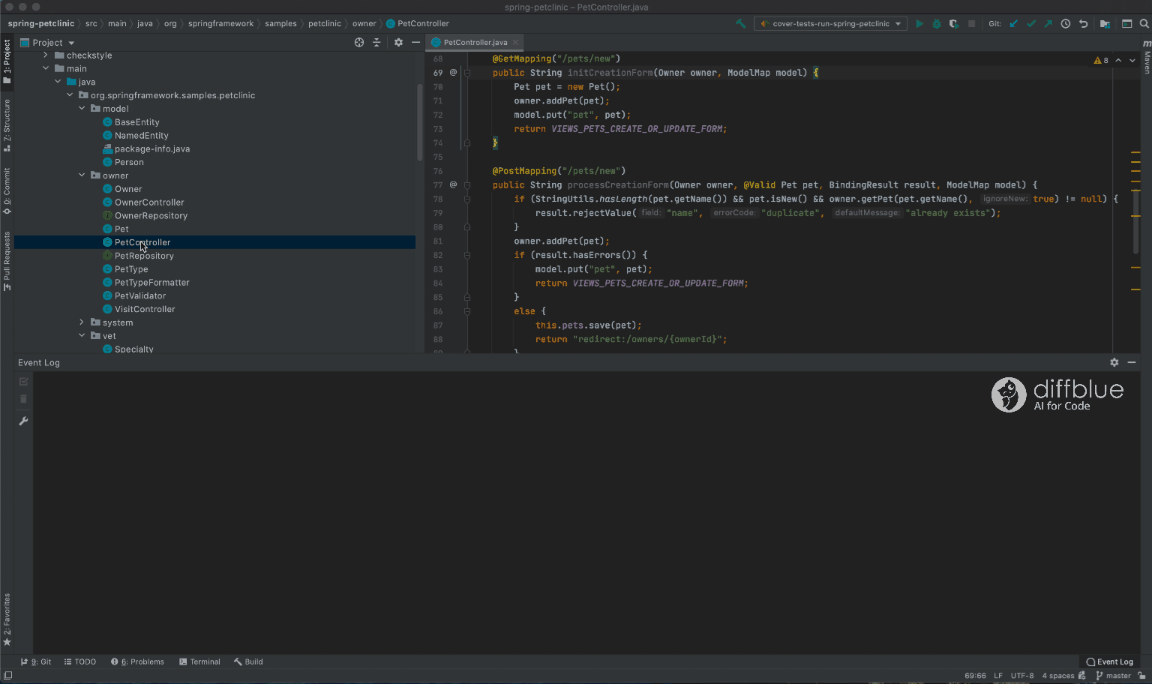Expand the system package folder
This screenshot has width=1152, height=684.
point(82,323)
